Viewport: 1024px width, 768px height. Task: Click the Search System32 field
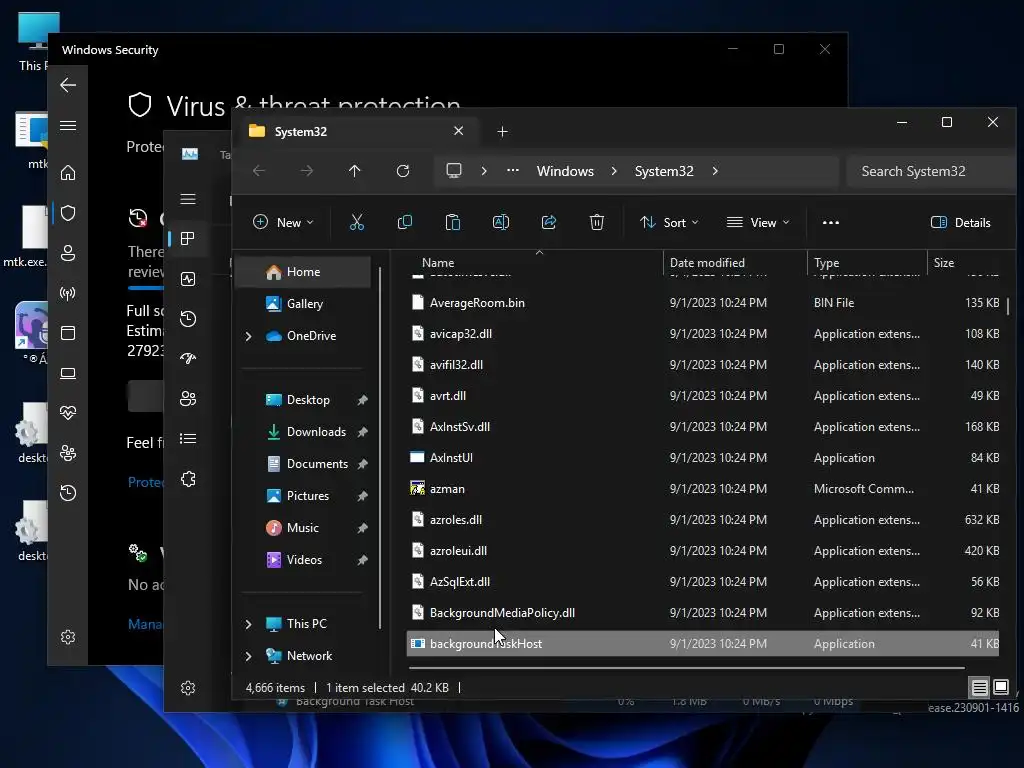pyautogui.click(x=931, y=171)
